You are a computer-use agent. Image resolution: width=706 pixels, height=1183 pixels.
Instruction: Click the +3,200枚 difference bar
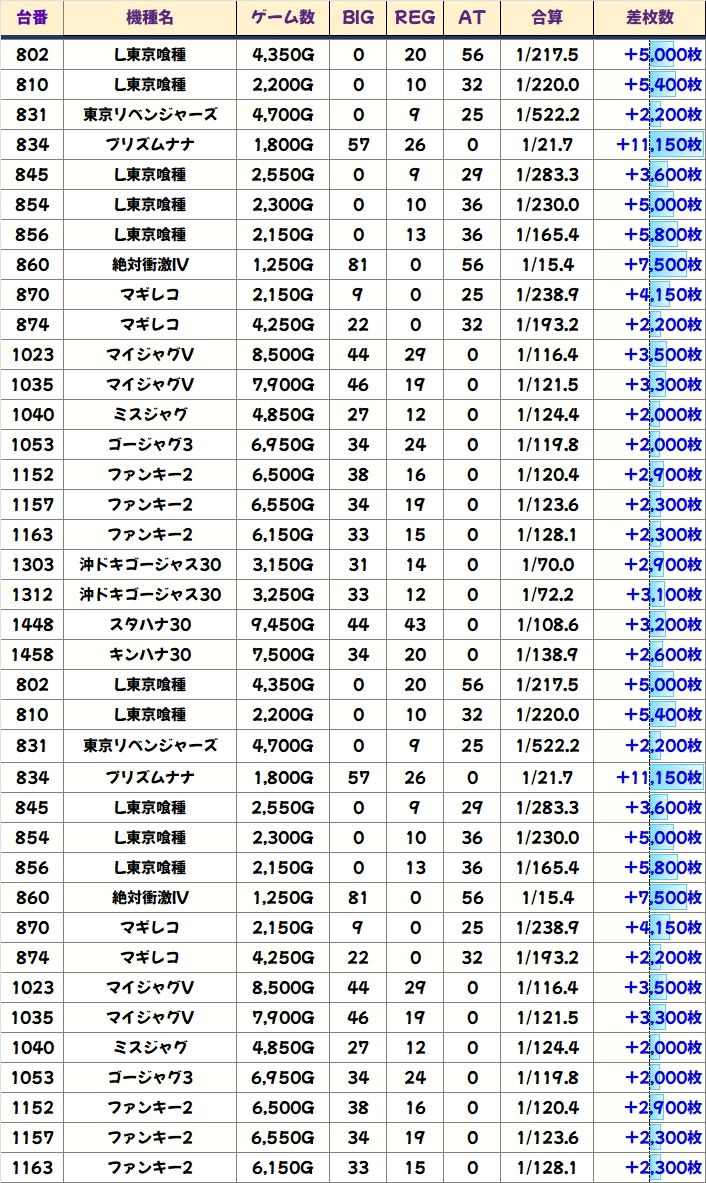663,625
